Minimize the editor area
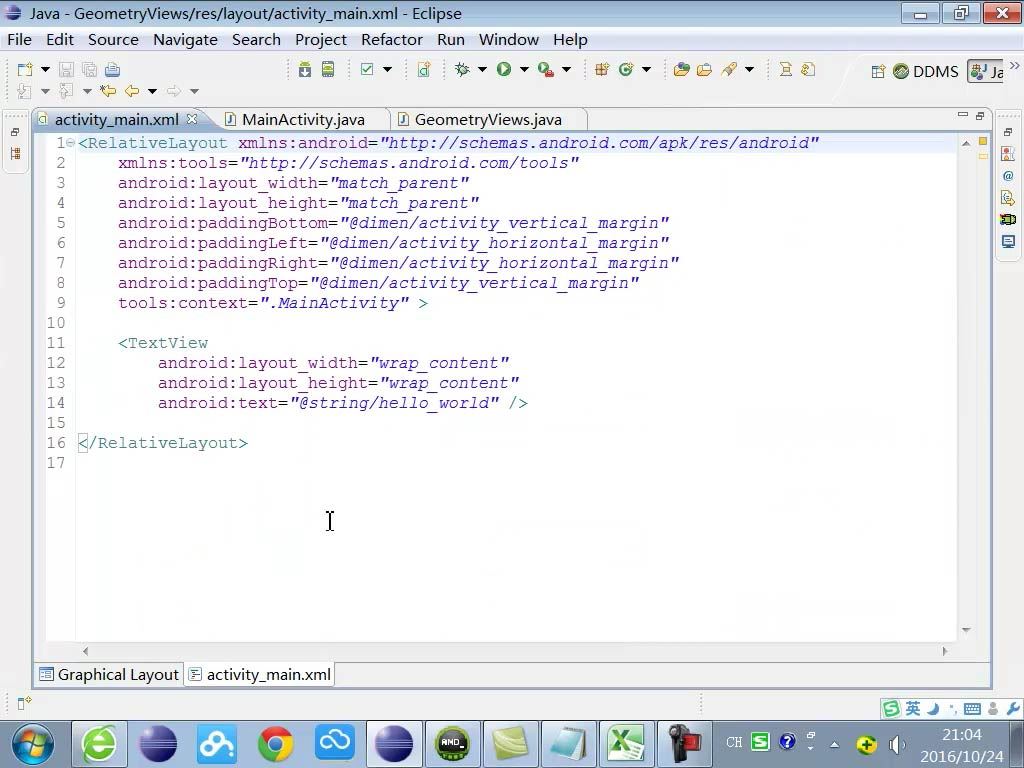This screenshot has width=1024, height=768. pos(962,115)
